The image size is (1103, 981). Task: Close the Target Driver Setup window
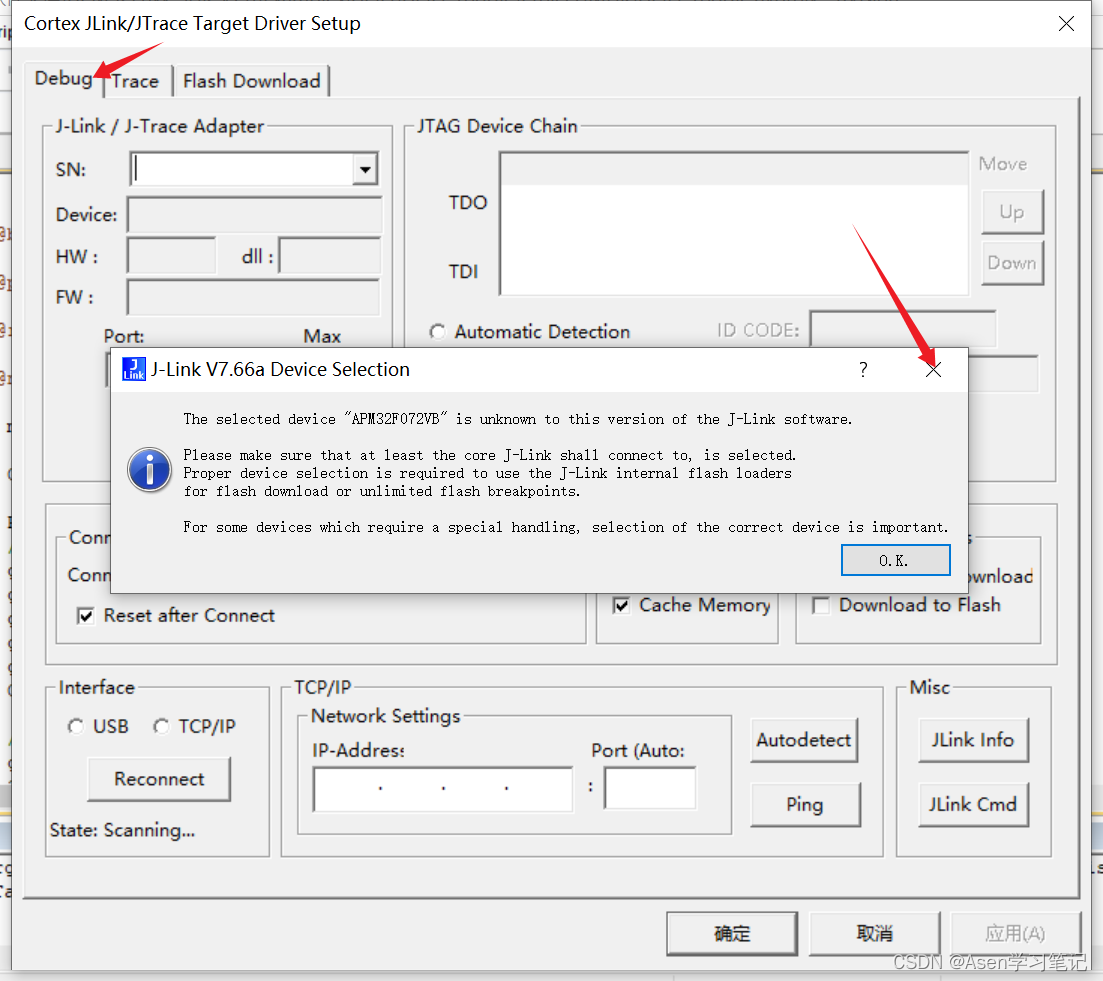click(x=1066, y=24)
